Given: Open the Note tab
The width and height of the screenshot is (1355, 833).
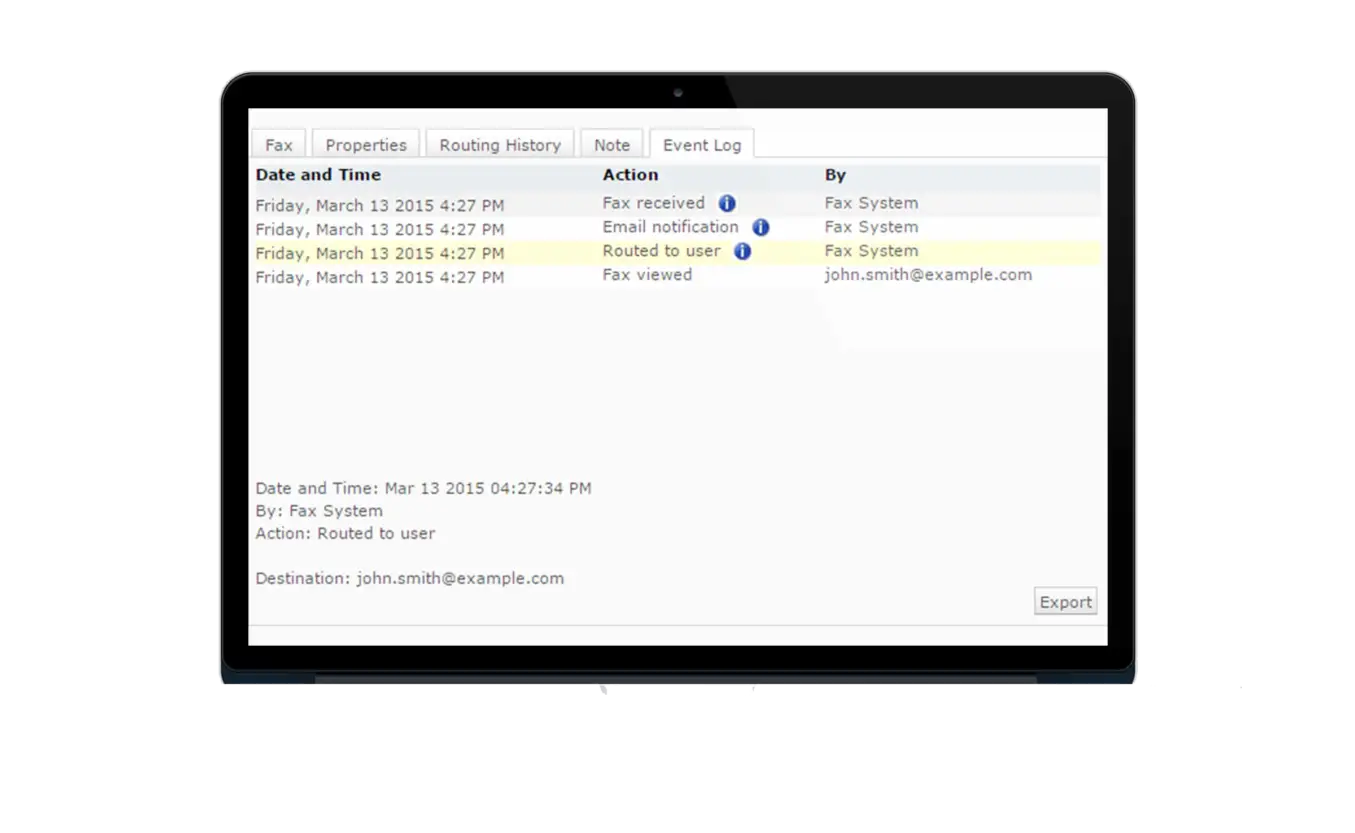Looking at the screenshot, I should point(611,144).
